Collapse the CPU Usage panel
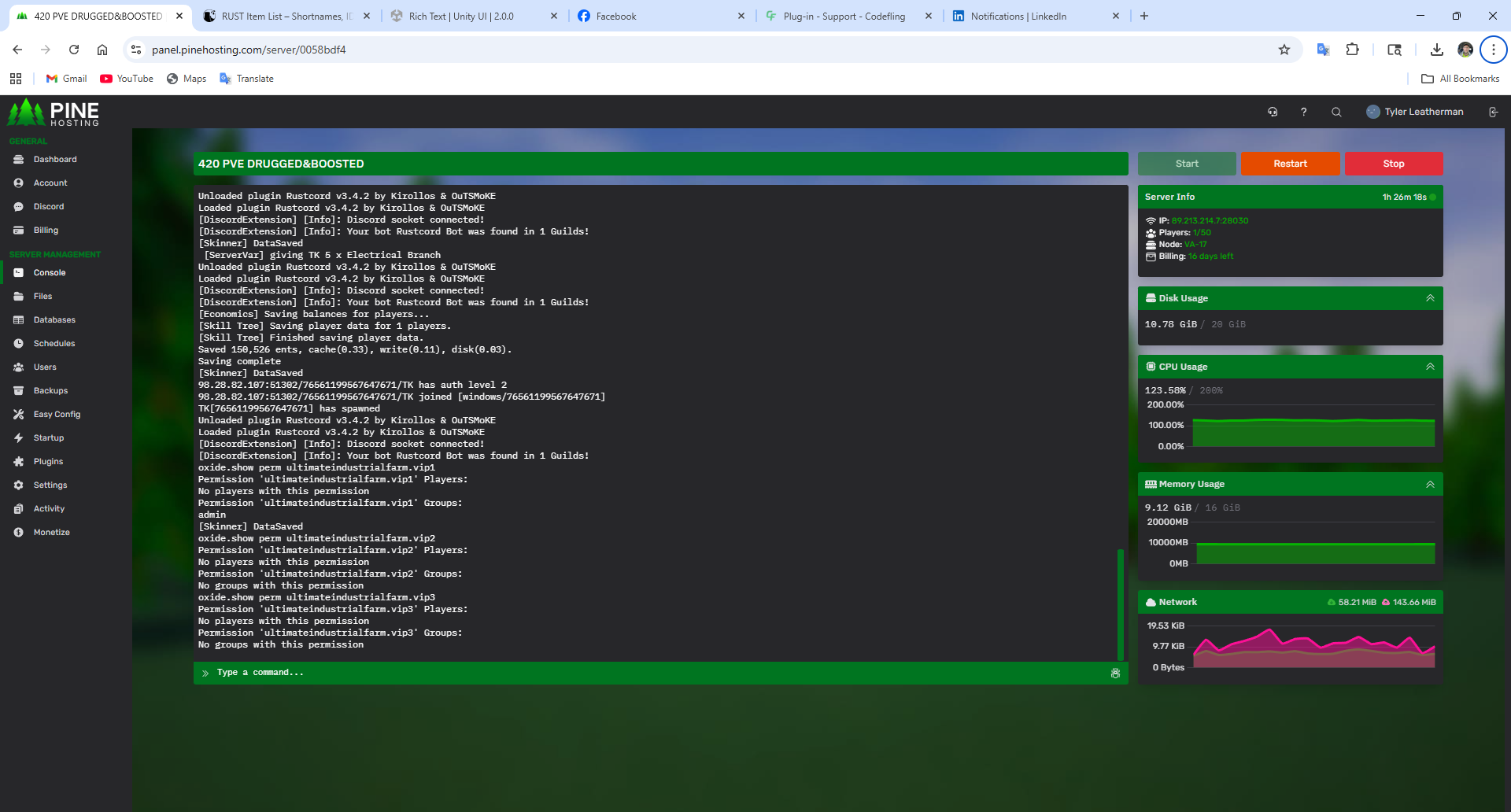 pos(1430,367)
